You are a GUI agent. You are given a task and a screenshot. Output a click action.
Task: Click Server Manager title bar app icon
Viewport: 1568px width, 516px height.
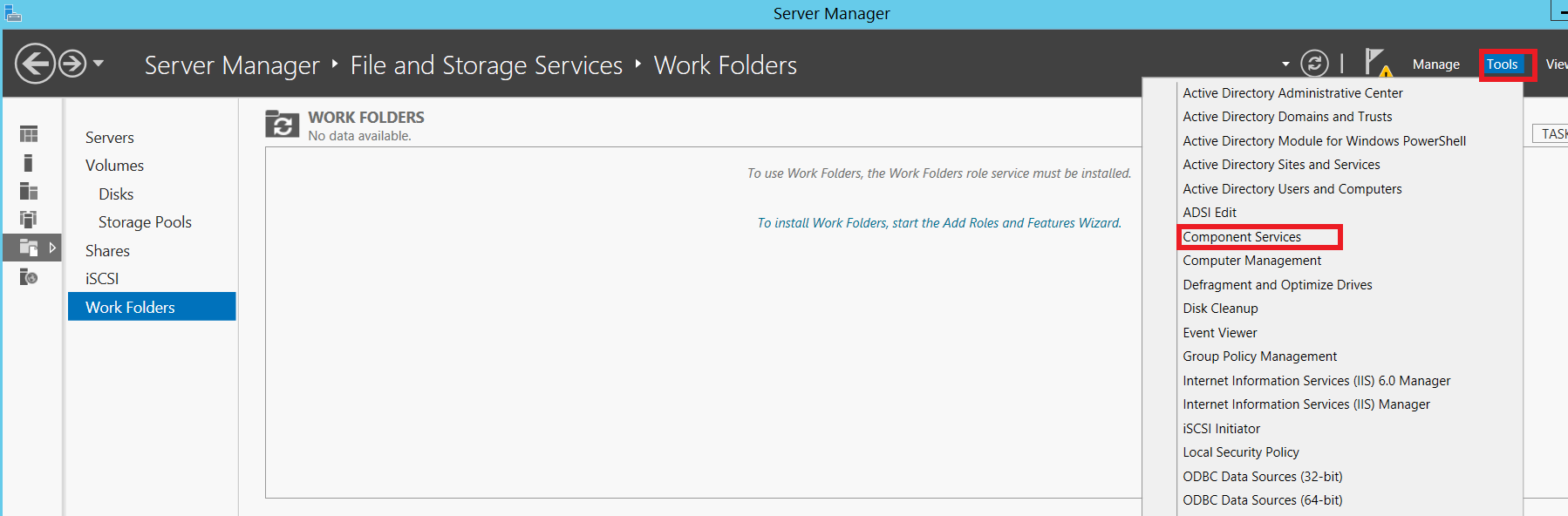pos(13,12)
